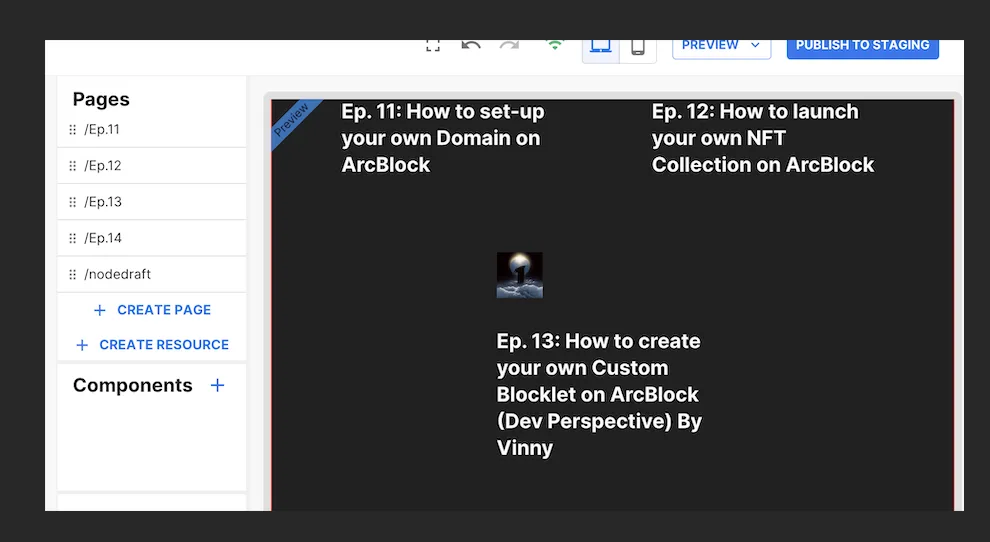Open the /nodedraft page
This screenshot has height=542, width=990.
(x=152, y=274)
